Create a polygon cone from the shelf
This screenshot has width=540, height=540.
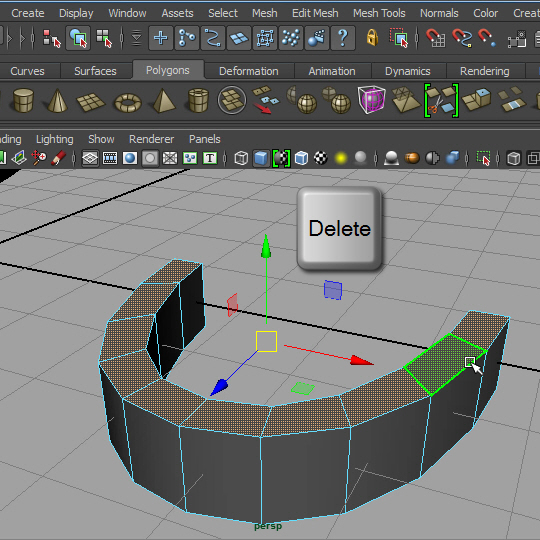click(x=57, y=101)
